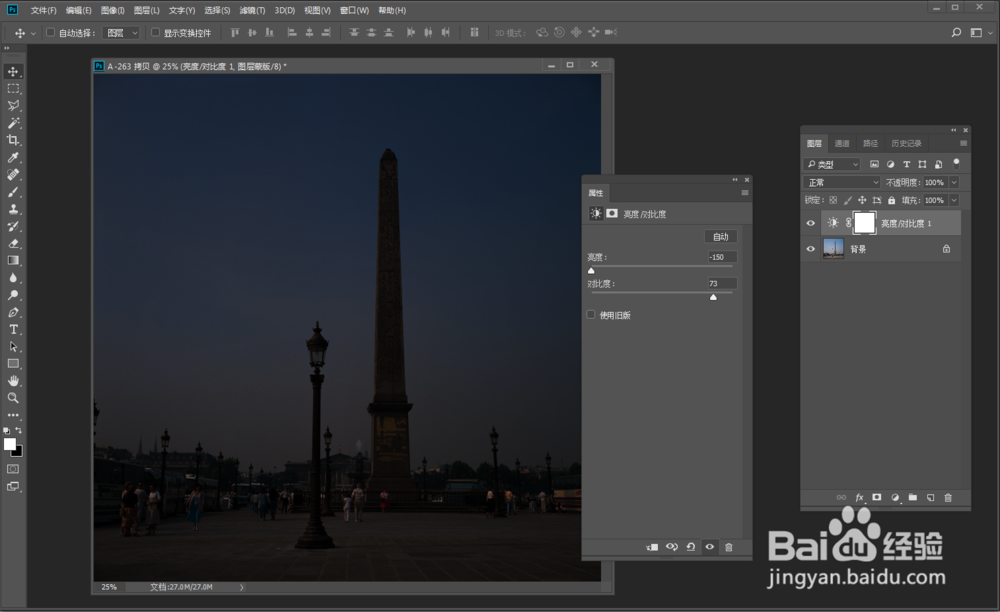
Task: Select the Eraser tool
Action: coord(13,244)
